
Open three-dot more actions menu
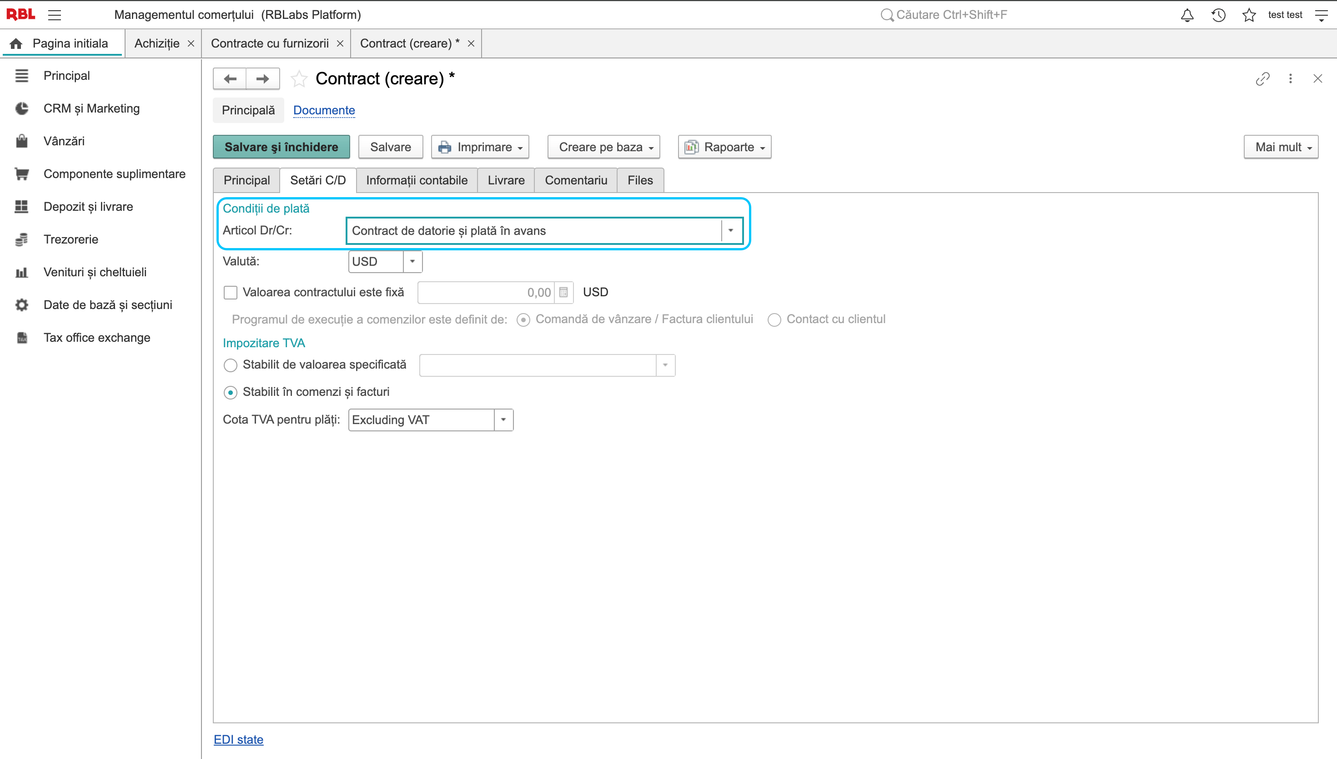click(1290, 79)
